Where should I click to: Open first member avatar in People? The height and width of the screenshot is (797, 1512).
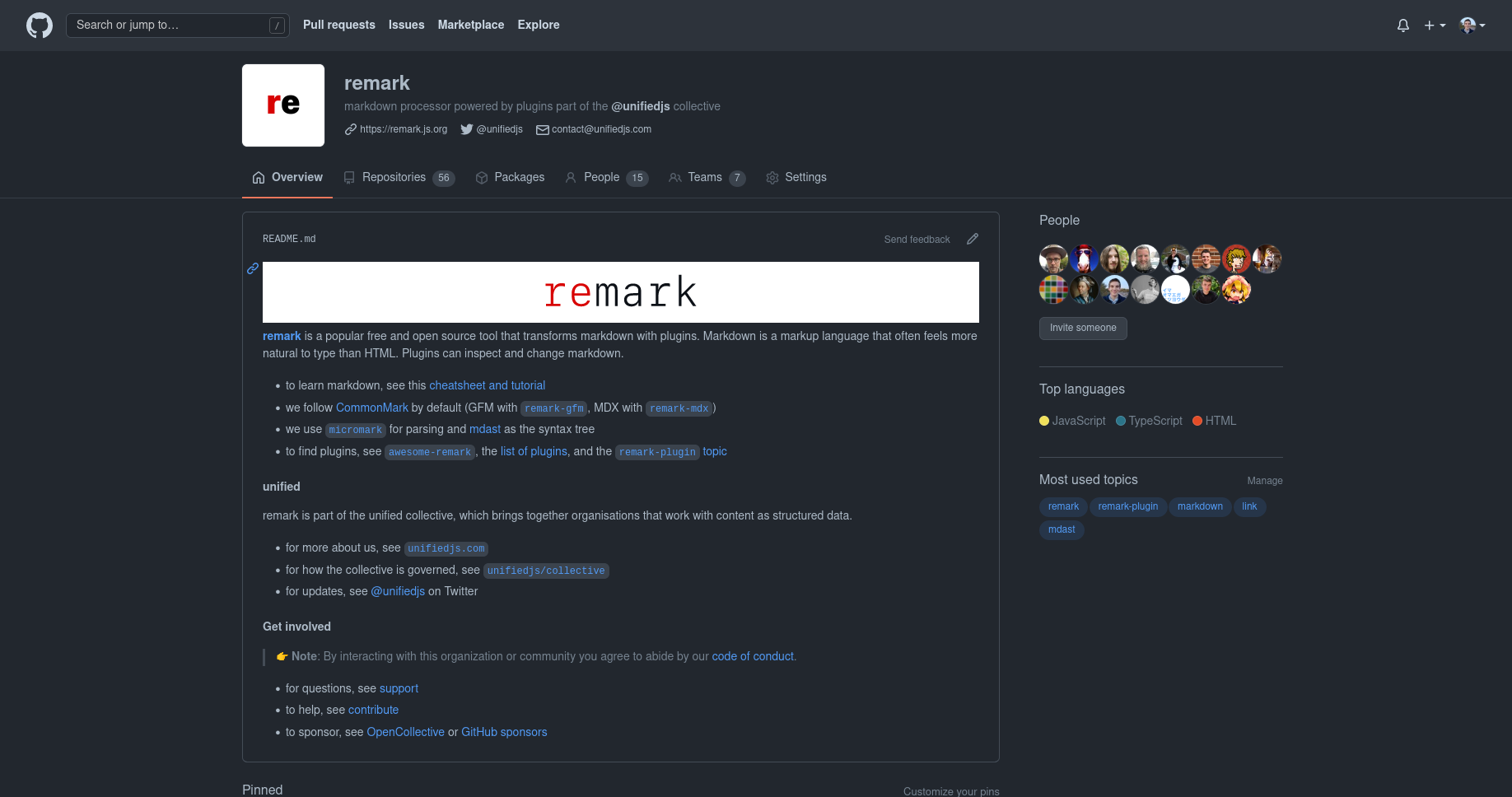1053,259
